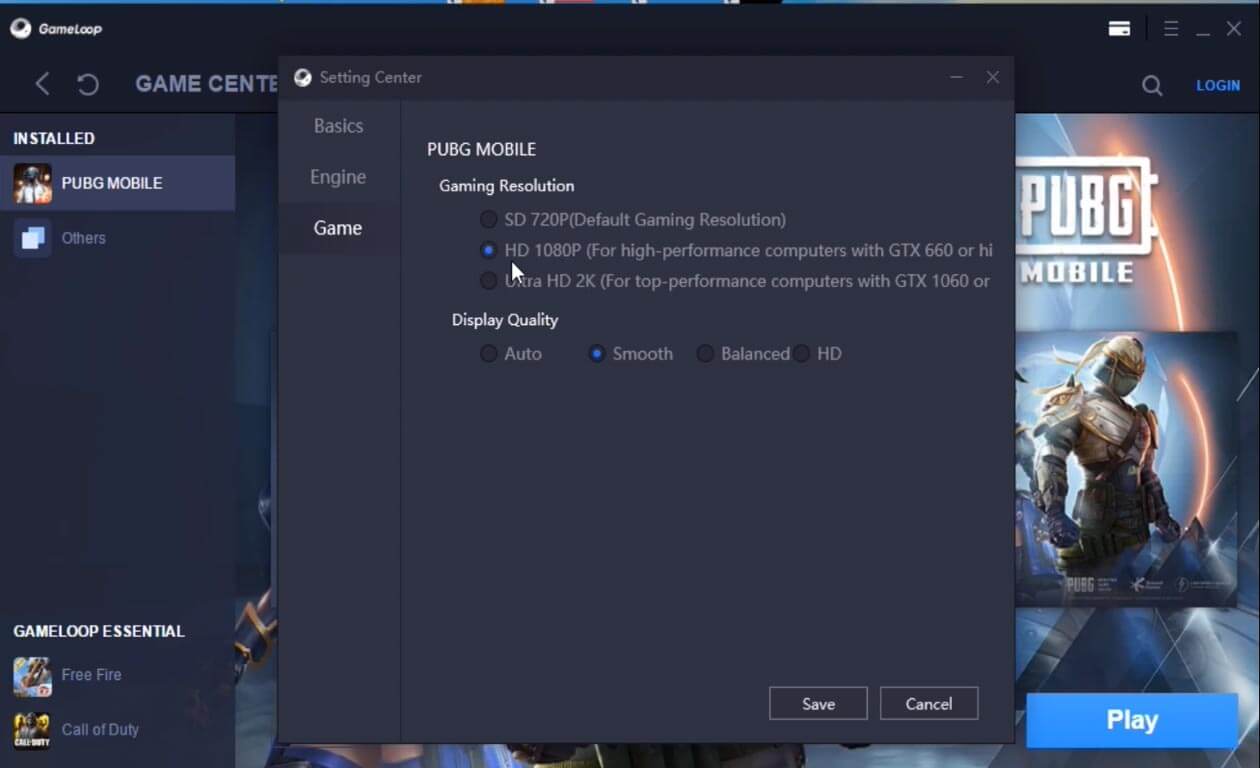The height and width of the screenshot is (768, 1260).
Task: Go back with the left arrow
Action: click(x=42, y=84)
